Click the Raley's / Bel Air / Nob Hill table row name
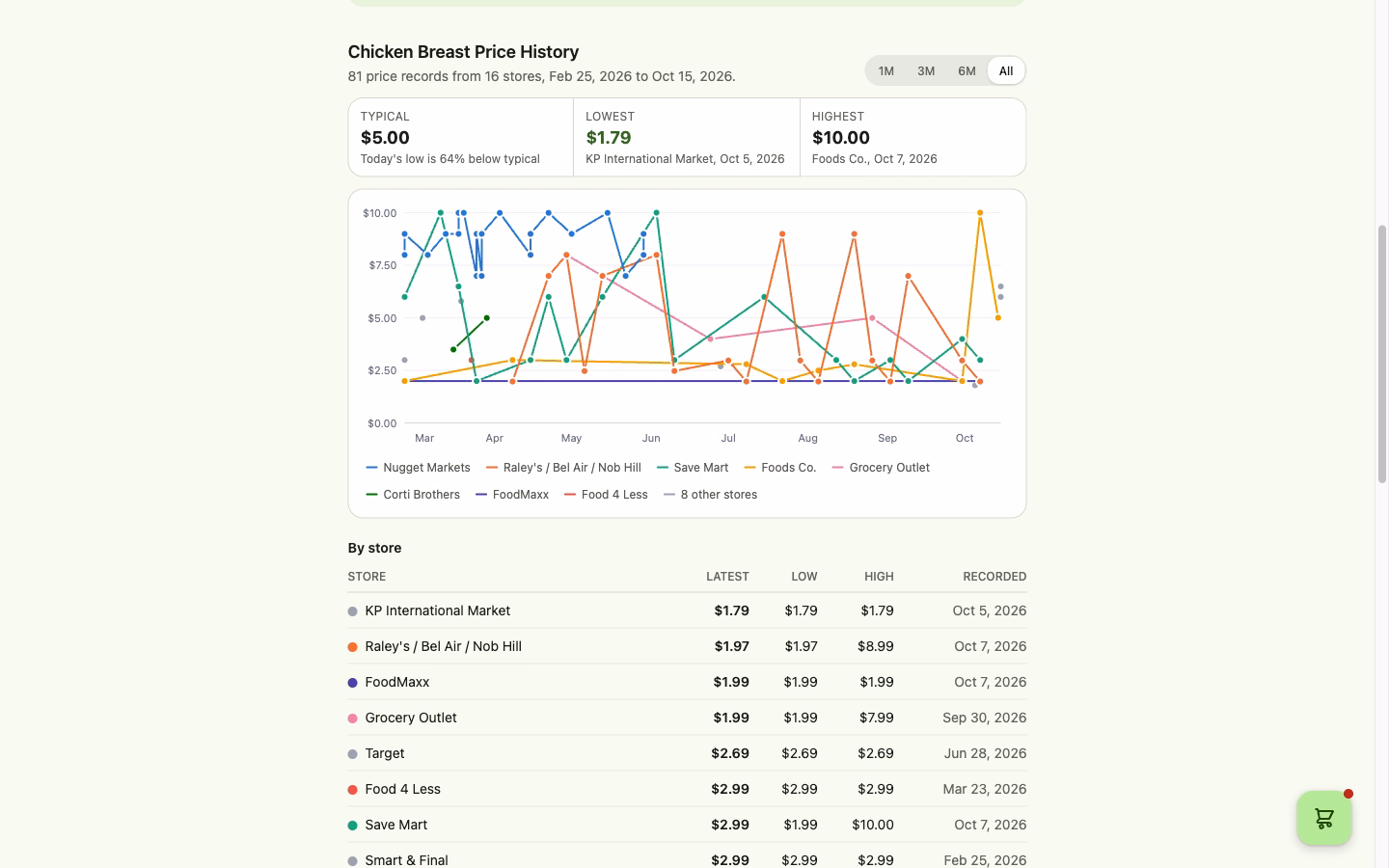Image resolution: width=1389 pixels, height=868 pixels. (x=443, y=646)
